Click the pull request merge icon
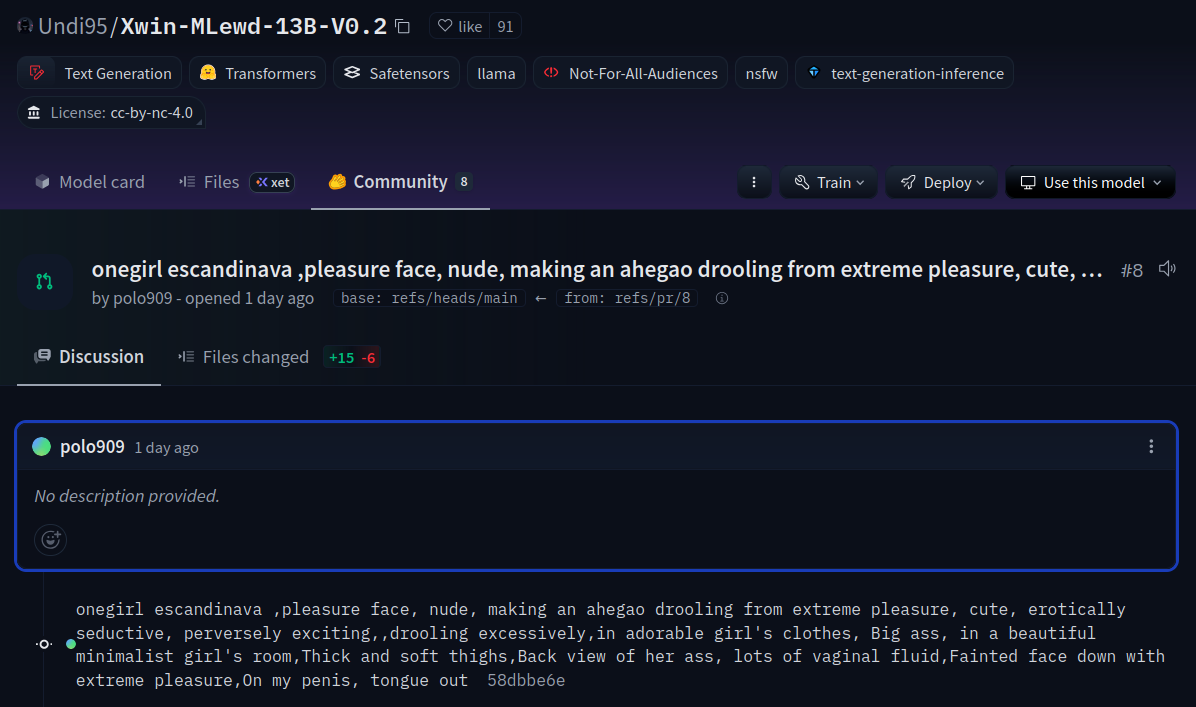This screenshot has height=707, width=1196. (44, 281)
